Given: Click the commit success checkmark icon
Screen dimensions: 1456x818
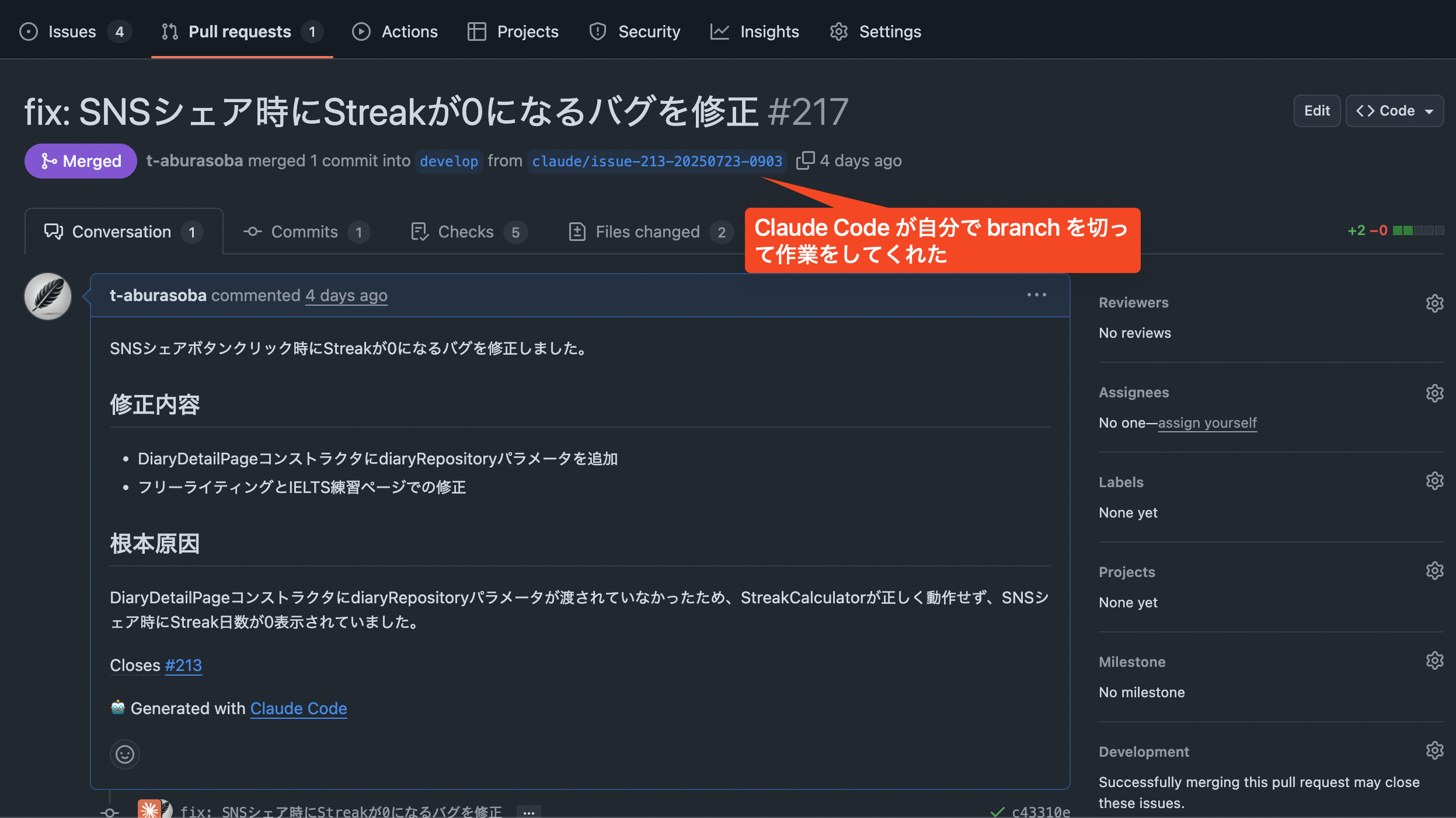Looking at the screenshot, I should 998,812.
